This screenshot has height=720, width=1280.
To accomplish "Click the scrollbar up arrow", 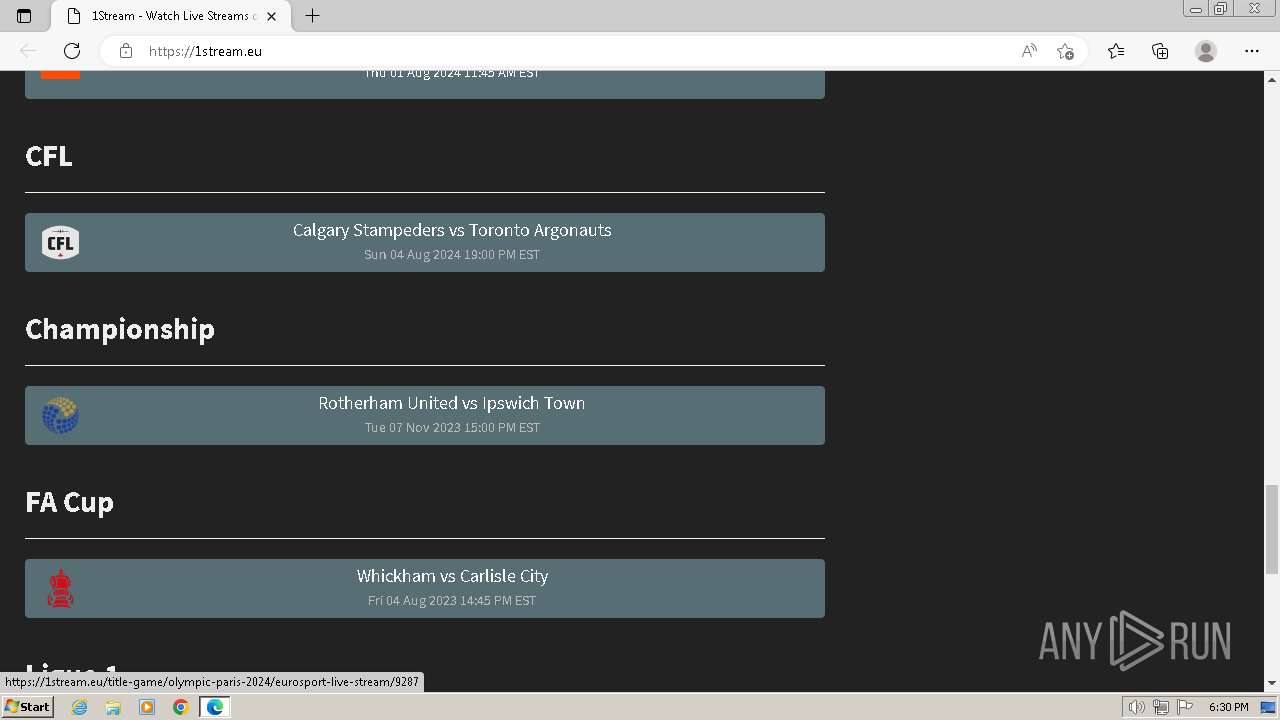I will coord(1272,78).
